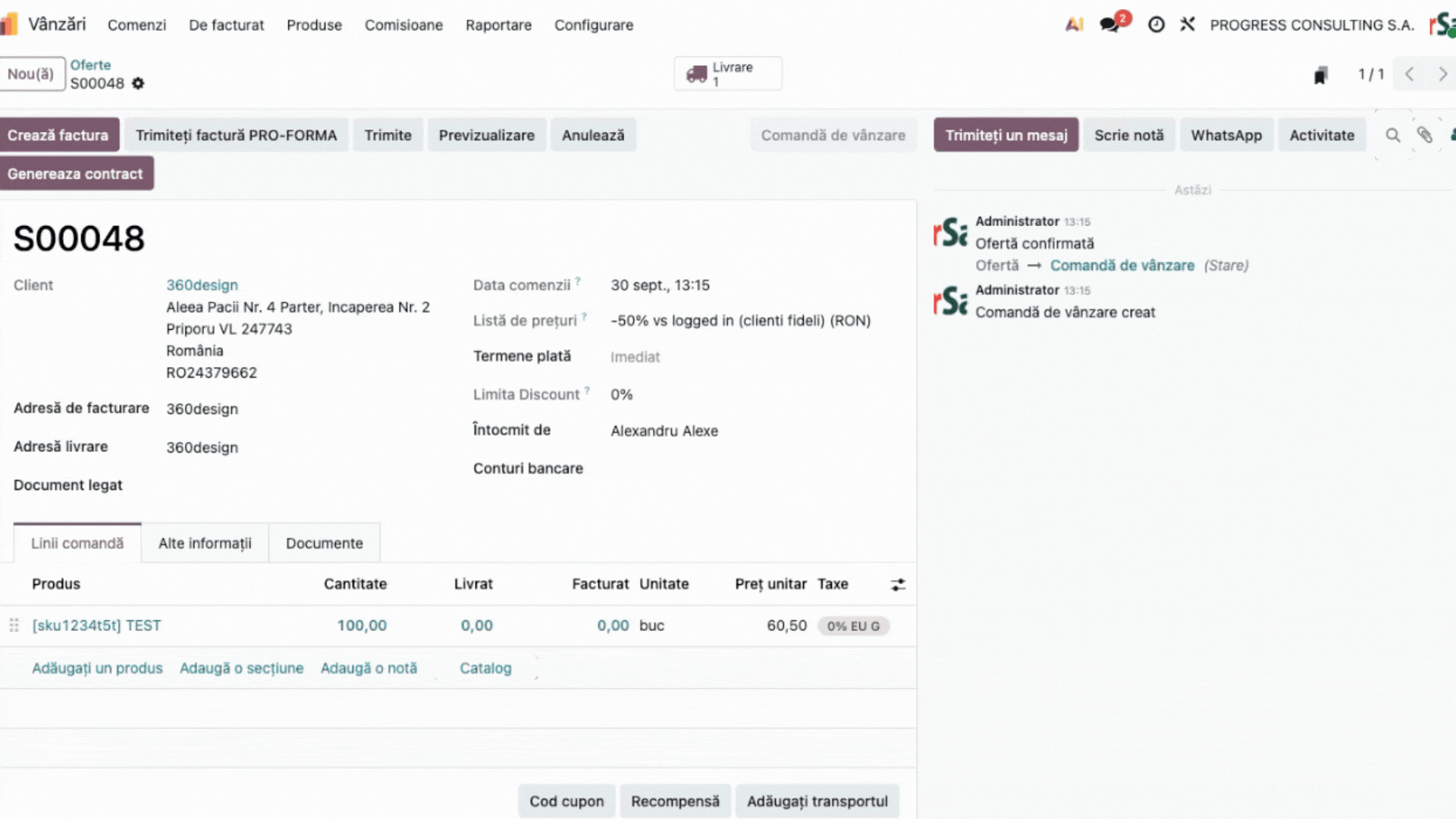Go to previous record arrow
Viewport: 1456px width, 819px height.
click(x=1409, y=74)
